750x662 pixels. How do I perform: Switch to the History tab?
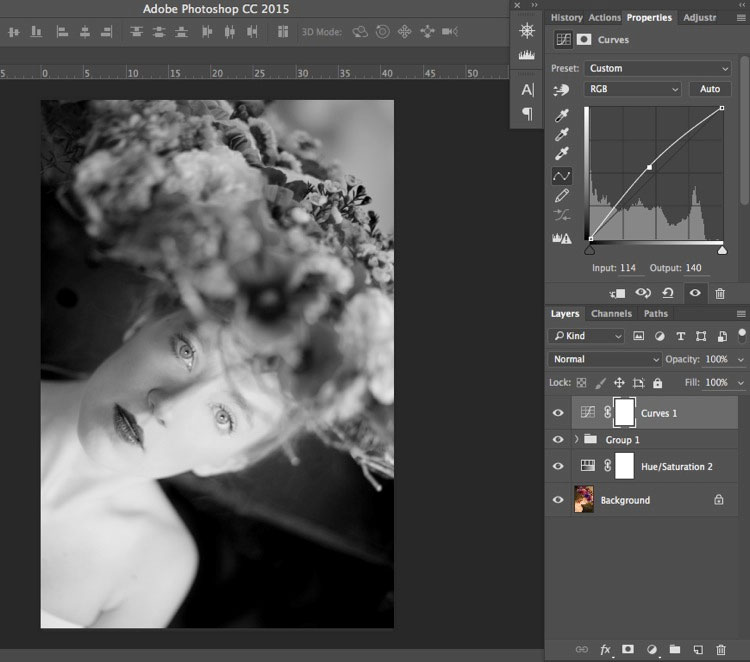point(566,18)
